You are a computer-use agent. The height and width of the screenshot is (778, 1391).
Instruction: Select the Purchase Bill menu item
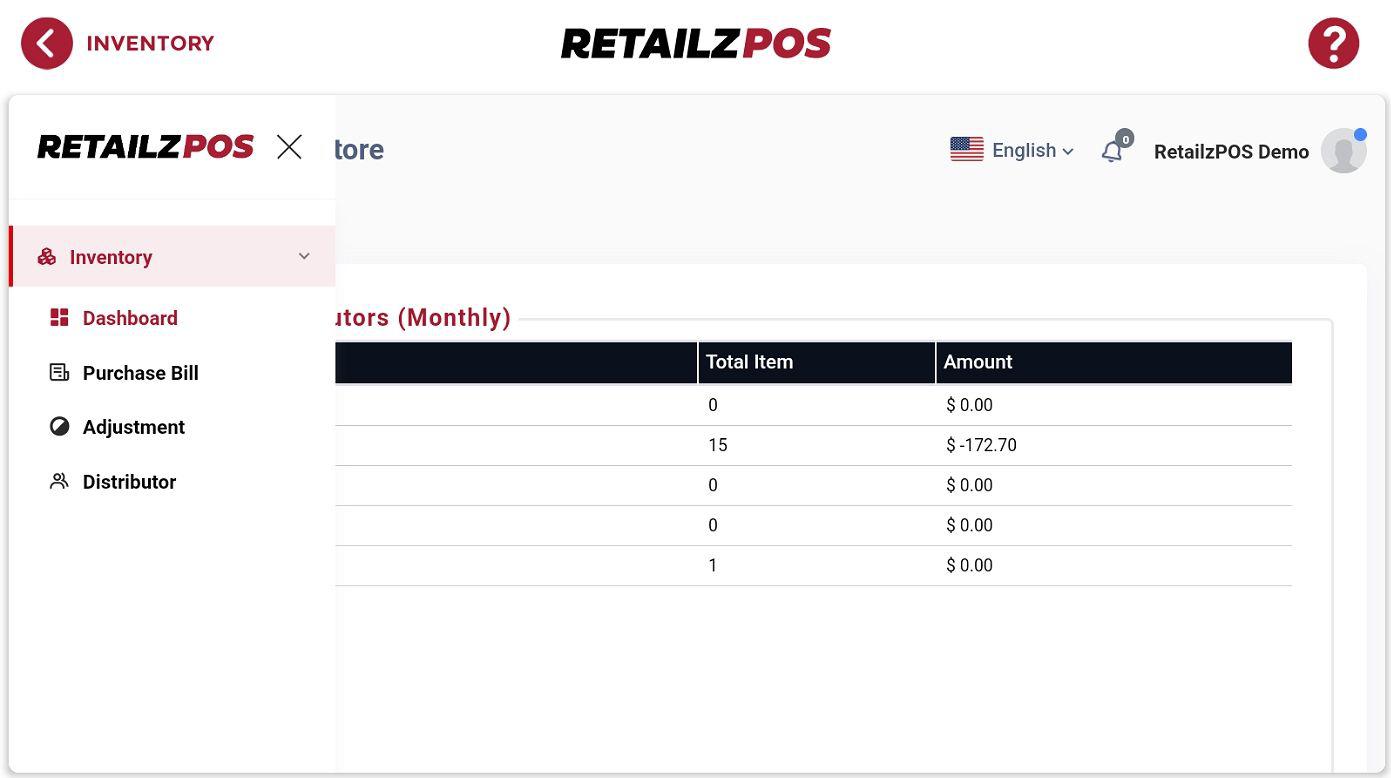click(140, 373)
